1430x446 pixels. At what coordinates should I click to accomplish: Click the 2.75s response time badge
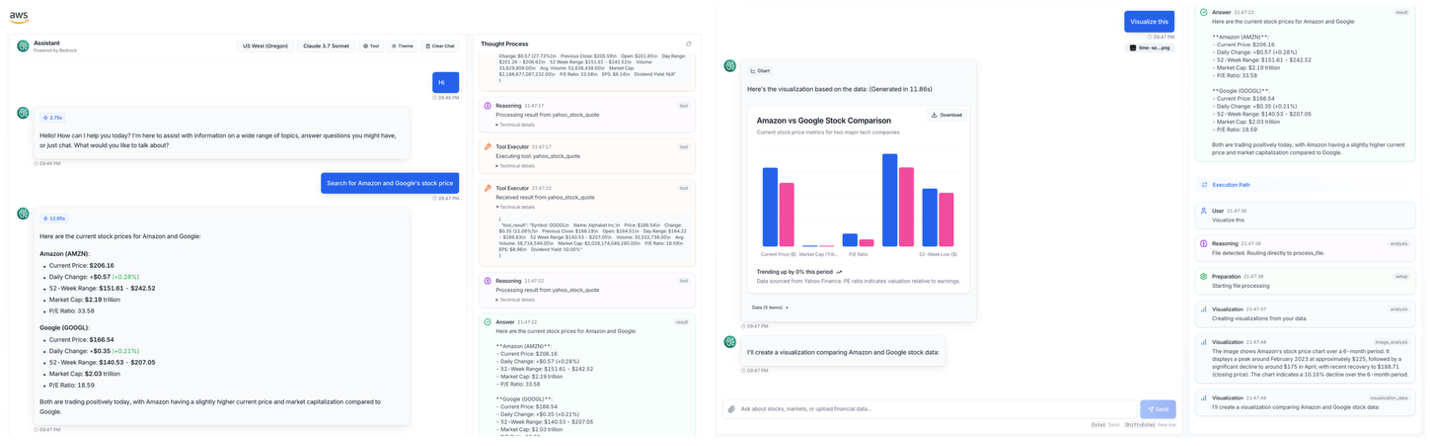point(52,117)
